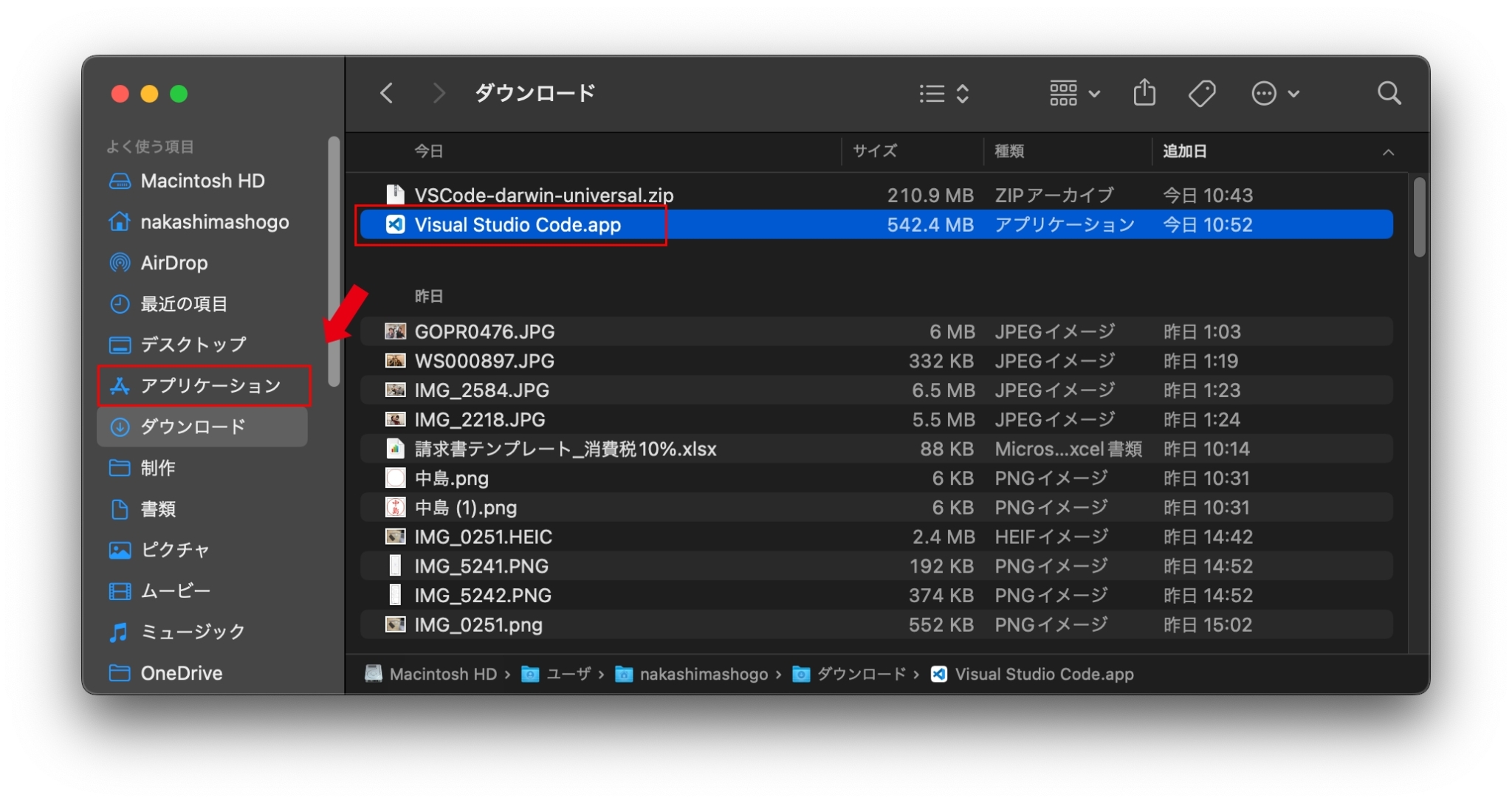Click ユーザ folder in the path bar

[x=567, y=674]
